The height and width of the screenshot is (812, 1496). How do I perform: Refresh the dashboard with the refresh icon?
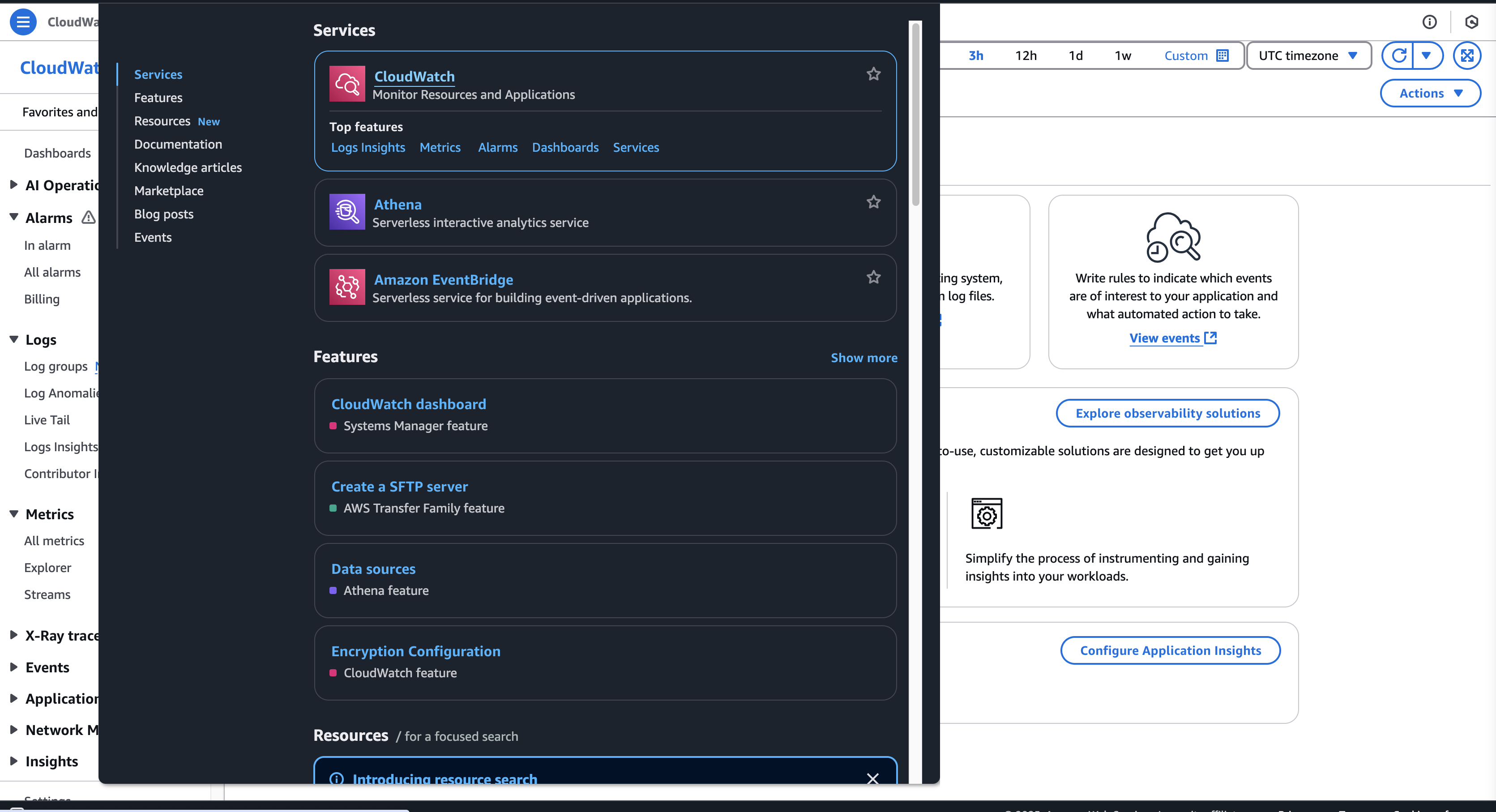[x=1398, y=56]
